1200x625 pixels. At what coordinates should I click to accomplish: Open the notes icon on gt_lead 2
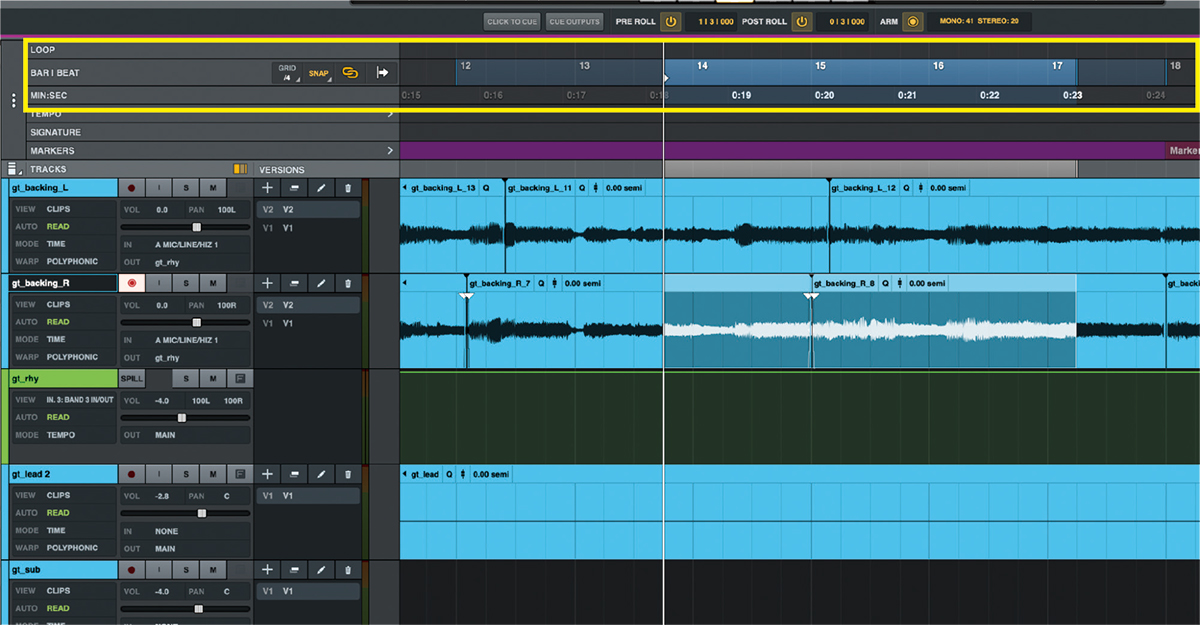(x=240, y=474)
